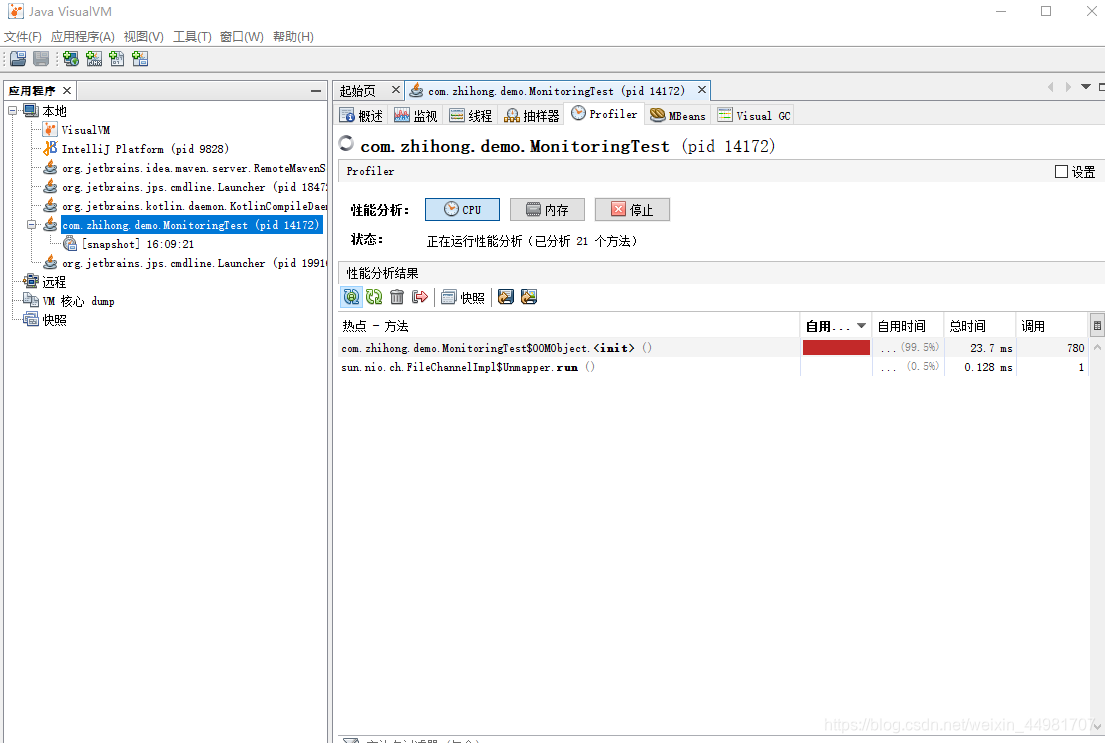Collapse the MonitoringTest pid 14172 node
Image resolution: width=1105 pixels, height=743 pixels.
click(32, 225)
